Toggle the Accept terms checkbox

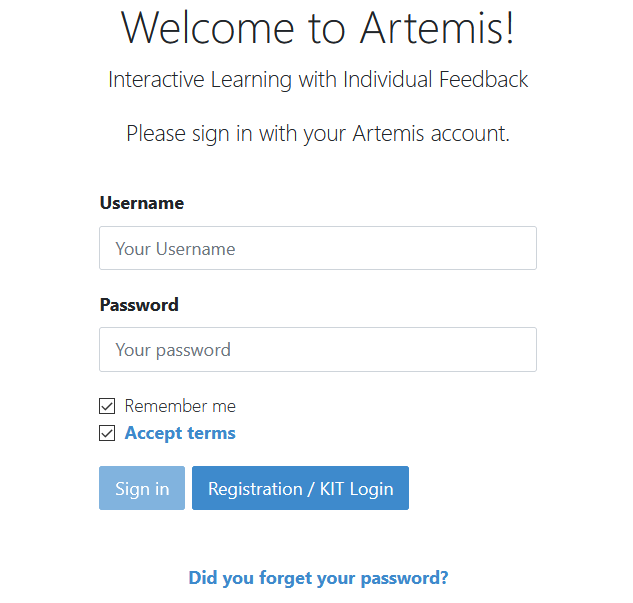click(107, 433)
